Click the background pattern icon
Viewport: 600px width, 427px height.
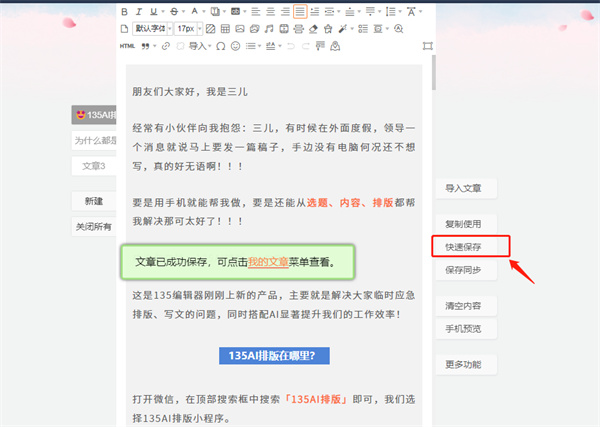point(210,29)
